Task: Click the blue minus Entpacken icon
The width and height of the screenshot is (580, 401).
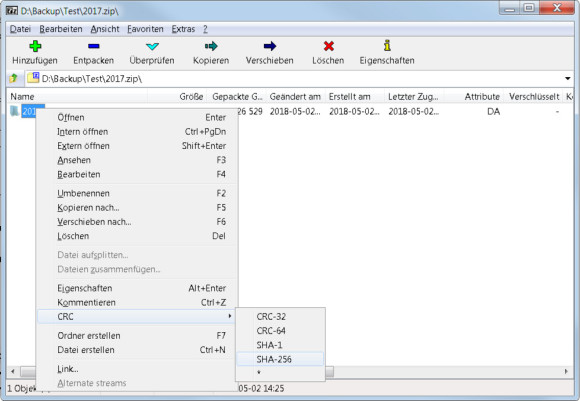Action: [x=94, y=46]
